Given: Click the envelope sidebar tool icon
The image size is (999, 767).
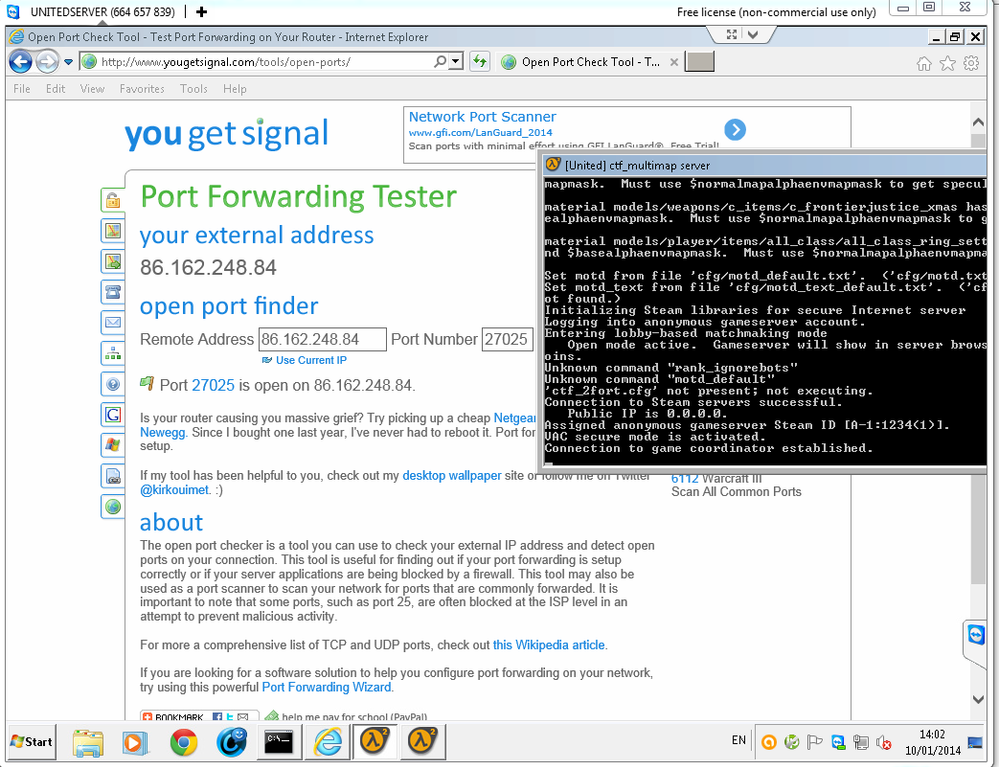Looking at the screenshot, I should click(x=113, y=322).
